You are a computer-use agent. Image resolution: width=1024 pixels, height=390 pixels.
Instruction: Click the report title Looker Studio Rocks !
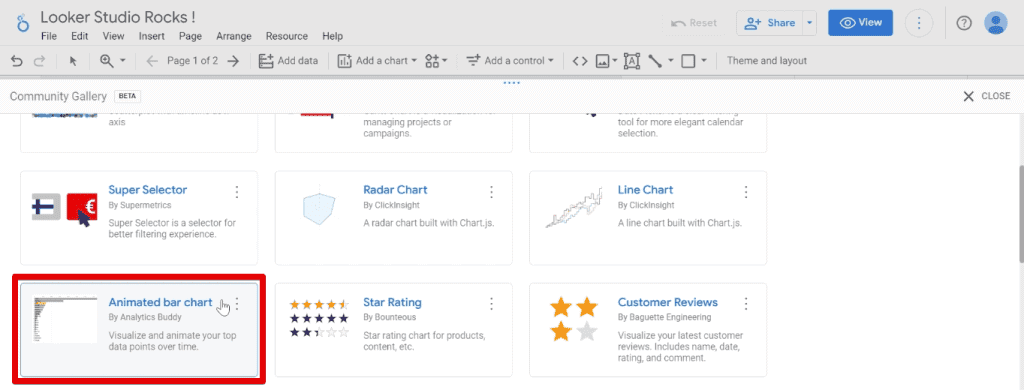tap(118, 17)
